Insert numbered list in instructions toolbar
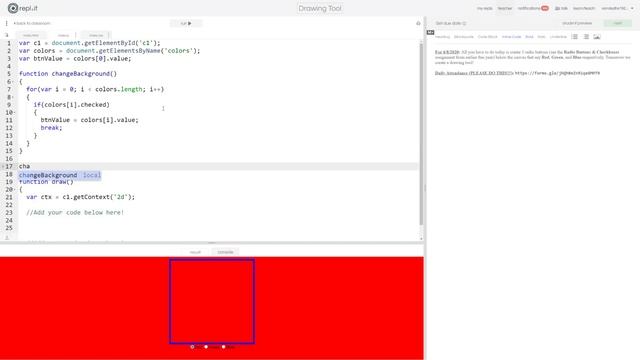Viewport: 640px width, 360px height. [575, 37]
